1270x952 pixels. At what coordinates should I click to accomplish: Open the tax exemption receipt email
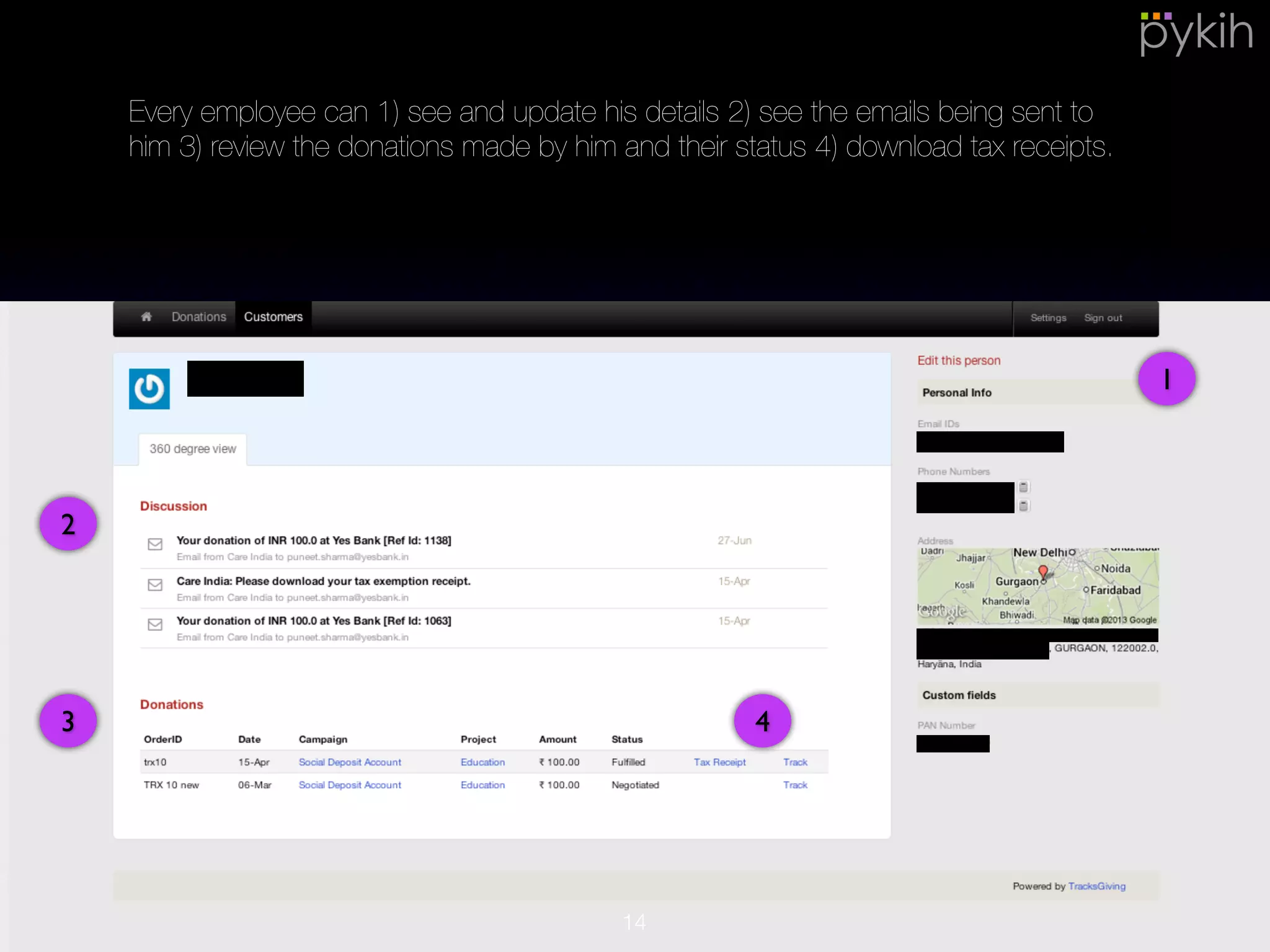point(324,581)
